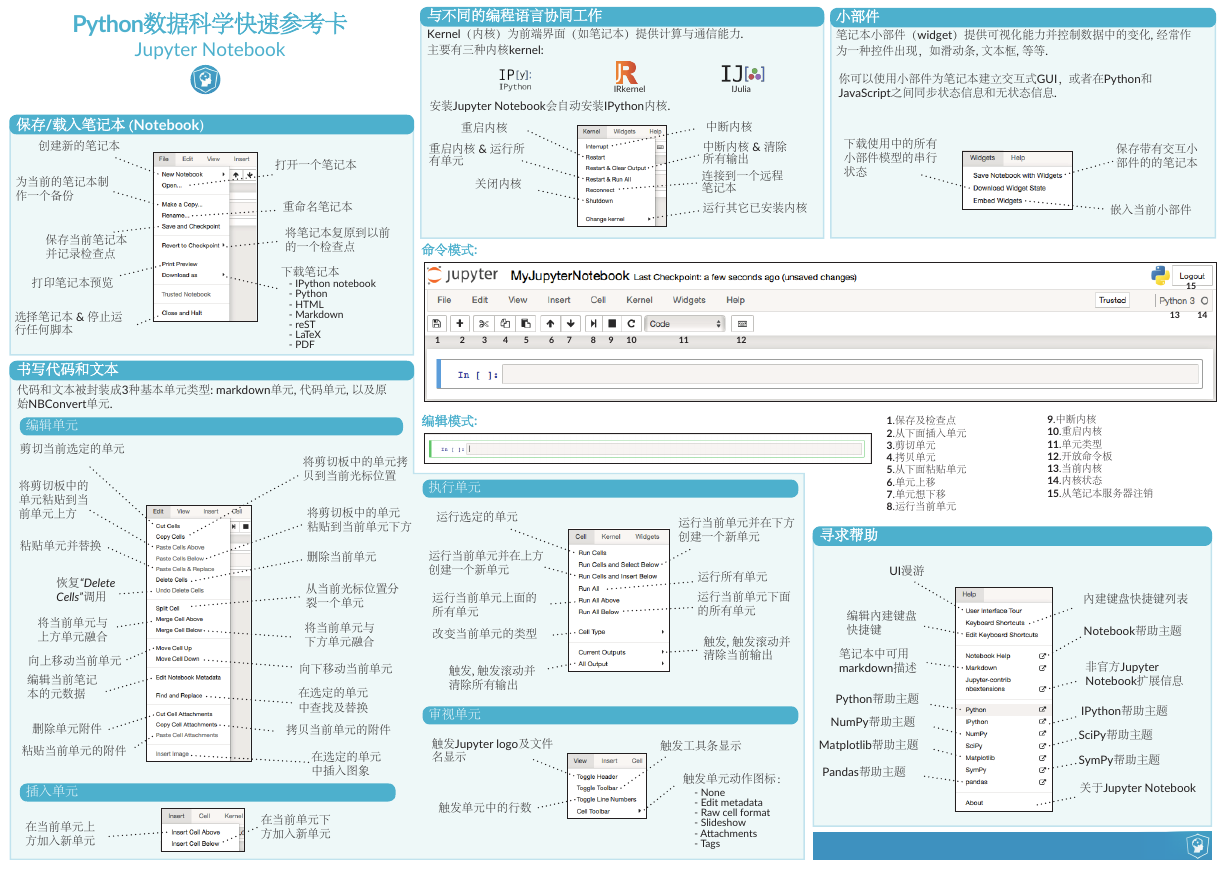Click inside the empty In [ ] code cell
Screen dimensions: 1228x869
point(850,374)
